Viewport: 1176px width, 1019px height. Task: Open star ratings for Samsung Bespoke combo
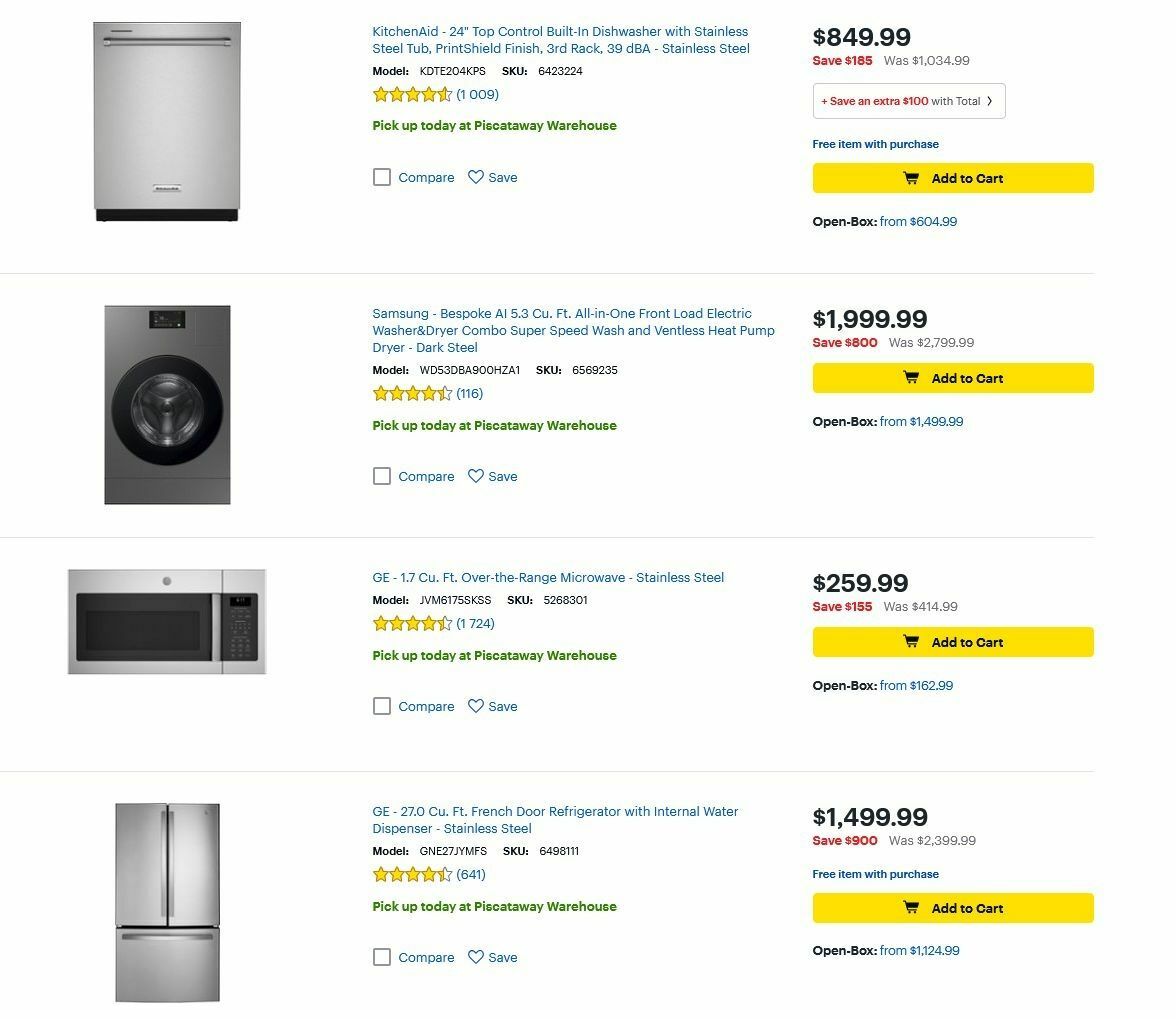(412, 394)
